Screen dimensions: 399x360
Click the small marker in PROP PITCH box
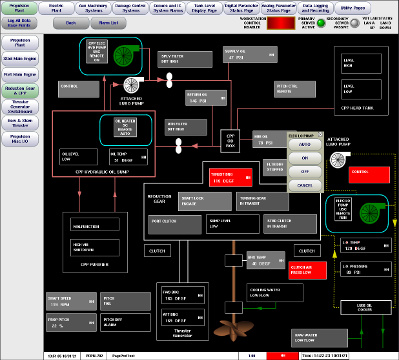pos(92,323)
